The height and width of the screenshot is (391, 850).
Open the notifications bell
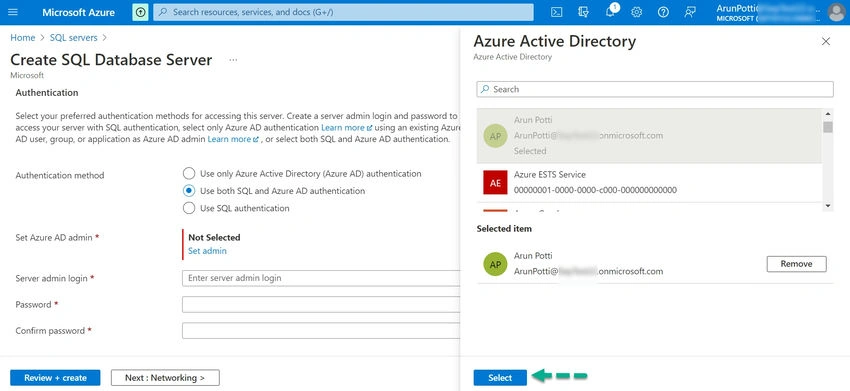pos(610,12)
